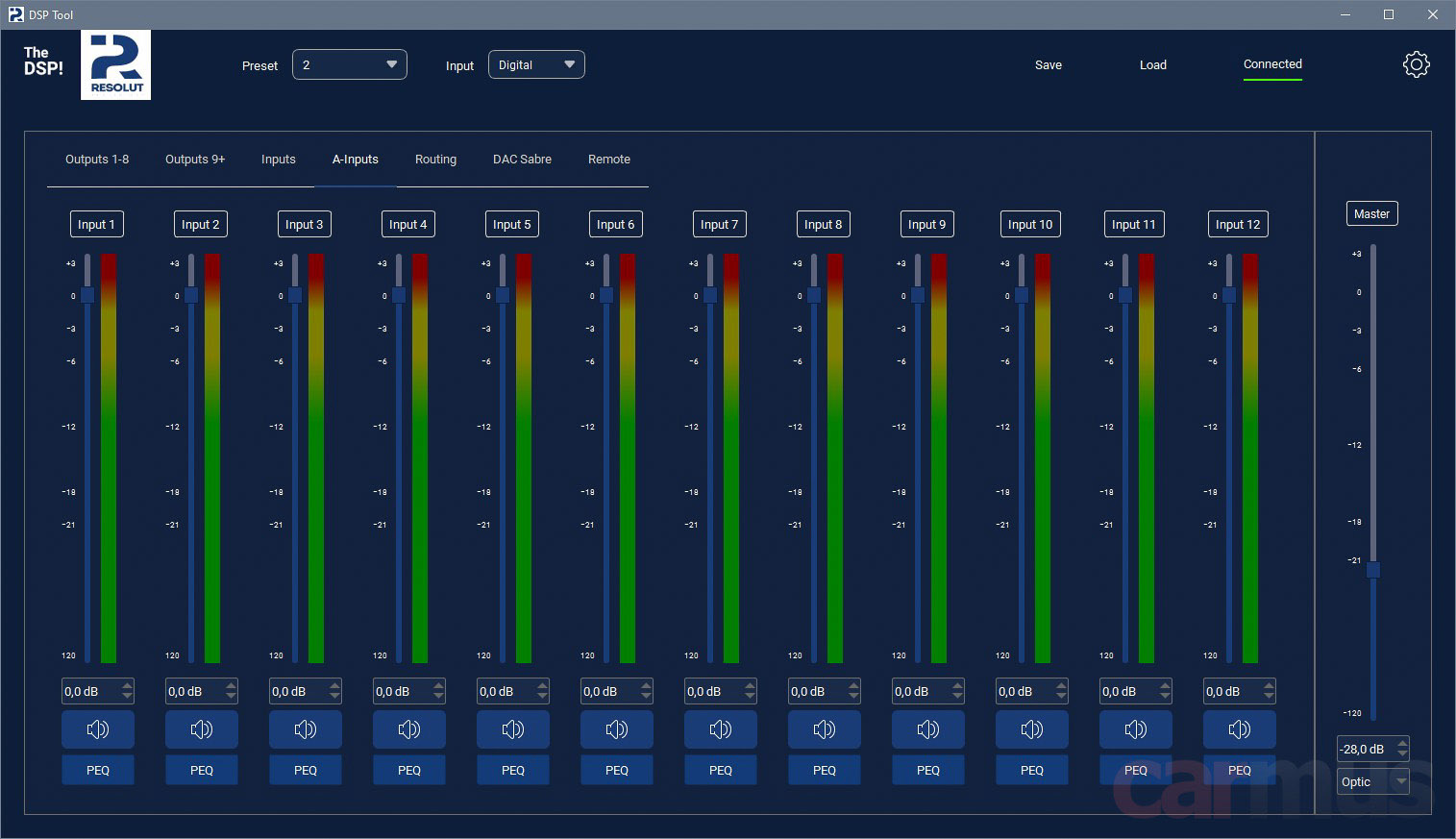Open the Optic dropdown under Master

(x=1373, y=781)
